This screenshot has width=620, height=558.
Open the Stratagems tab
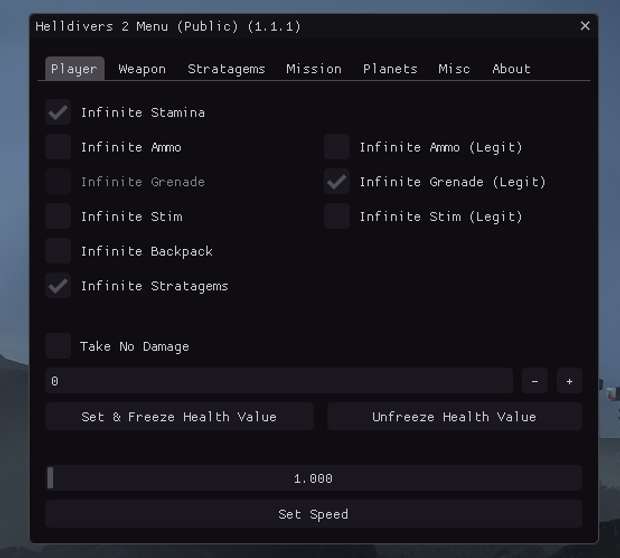tap(226, 69)
